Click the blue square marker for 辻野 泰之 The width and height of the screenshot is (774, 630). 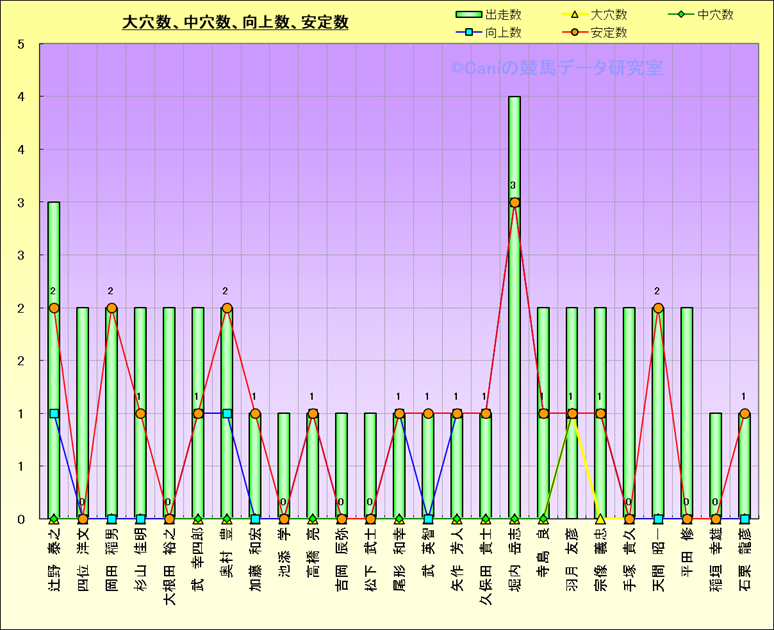(54, 413)
